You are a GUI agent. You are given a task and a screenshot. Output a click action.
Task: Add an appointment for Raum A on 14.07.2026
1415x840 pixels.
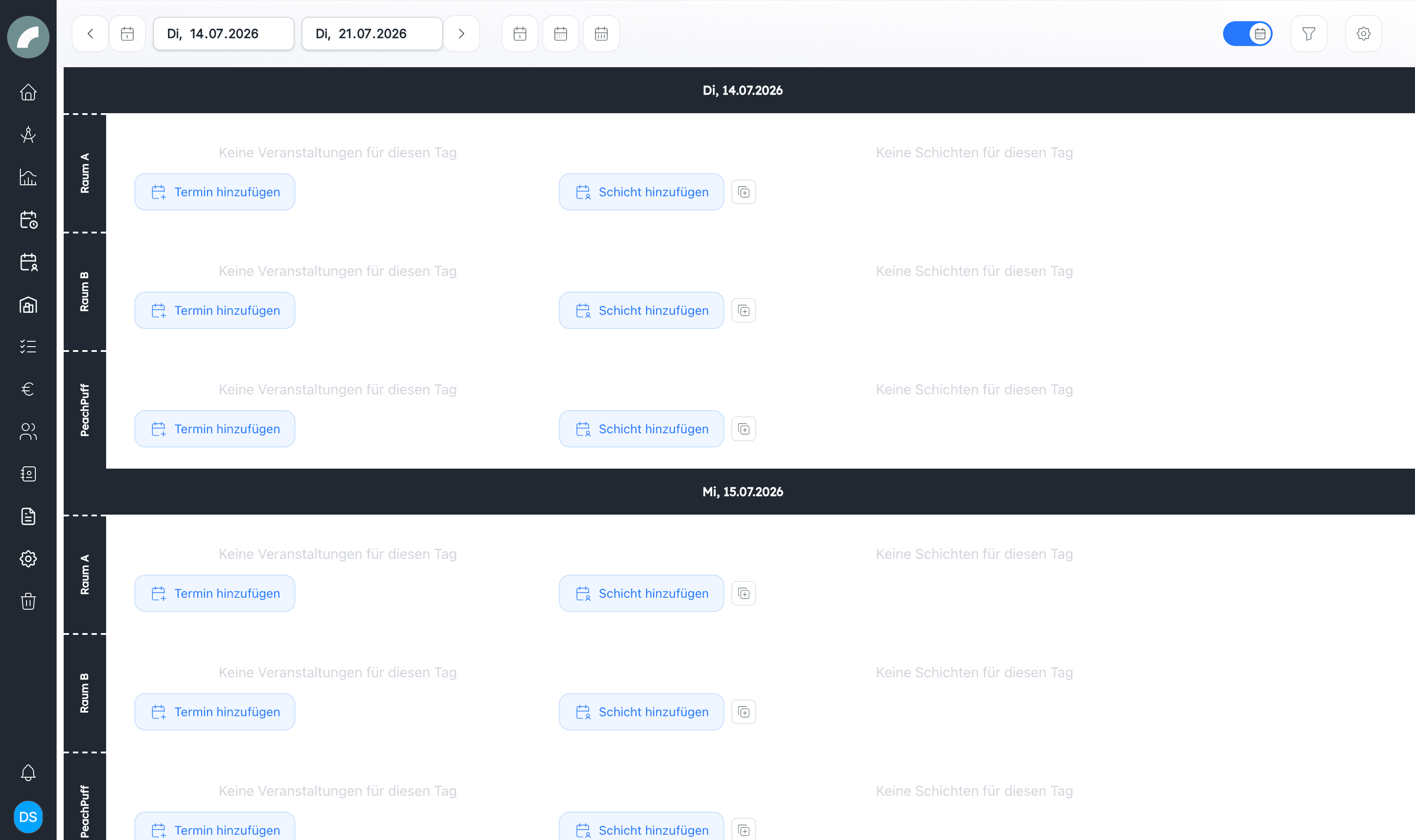[x=214, y=192]
